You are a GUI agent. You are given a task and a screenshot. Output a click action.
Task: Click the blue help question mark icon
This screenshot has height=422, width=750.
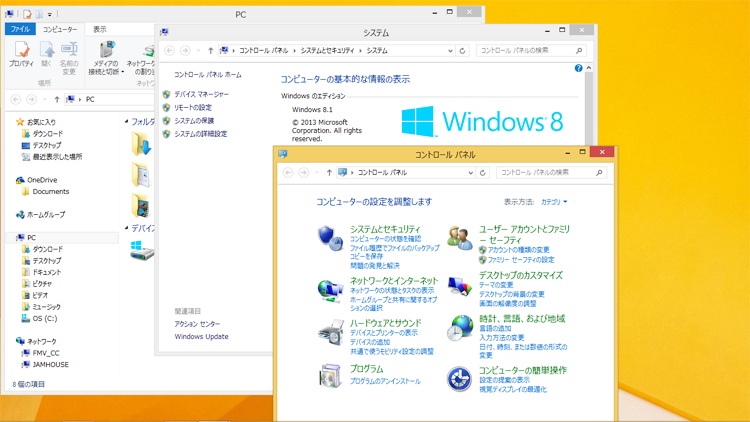tap(578, 69)
